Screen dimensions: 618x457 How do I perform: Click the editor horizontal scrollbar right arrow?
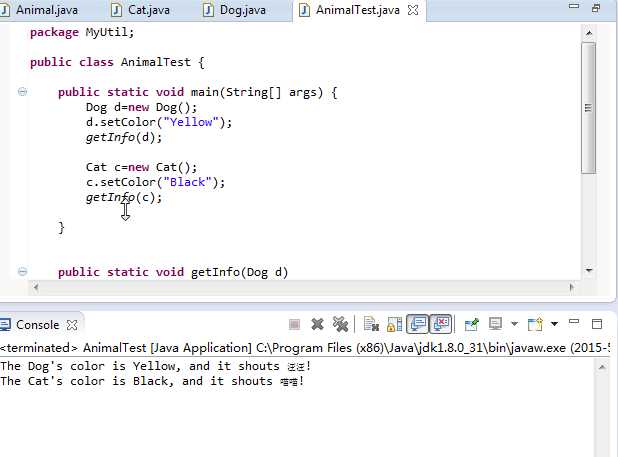pyautogui.click(x=571, y=287)
